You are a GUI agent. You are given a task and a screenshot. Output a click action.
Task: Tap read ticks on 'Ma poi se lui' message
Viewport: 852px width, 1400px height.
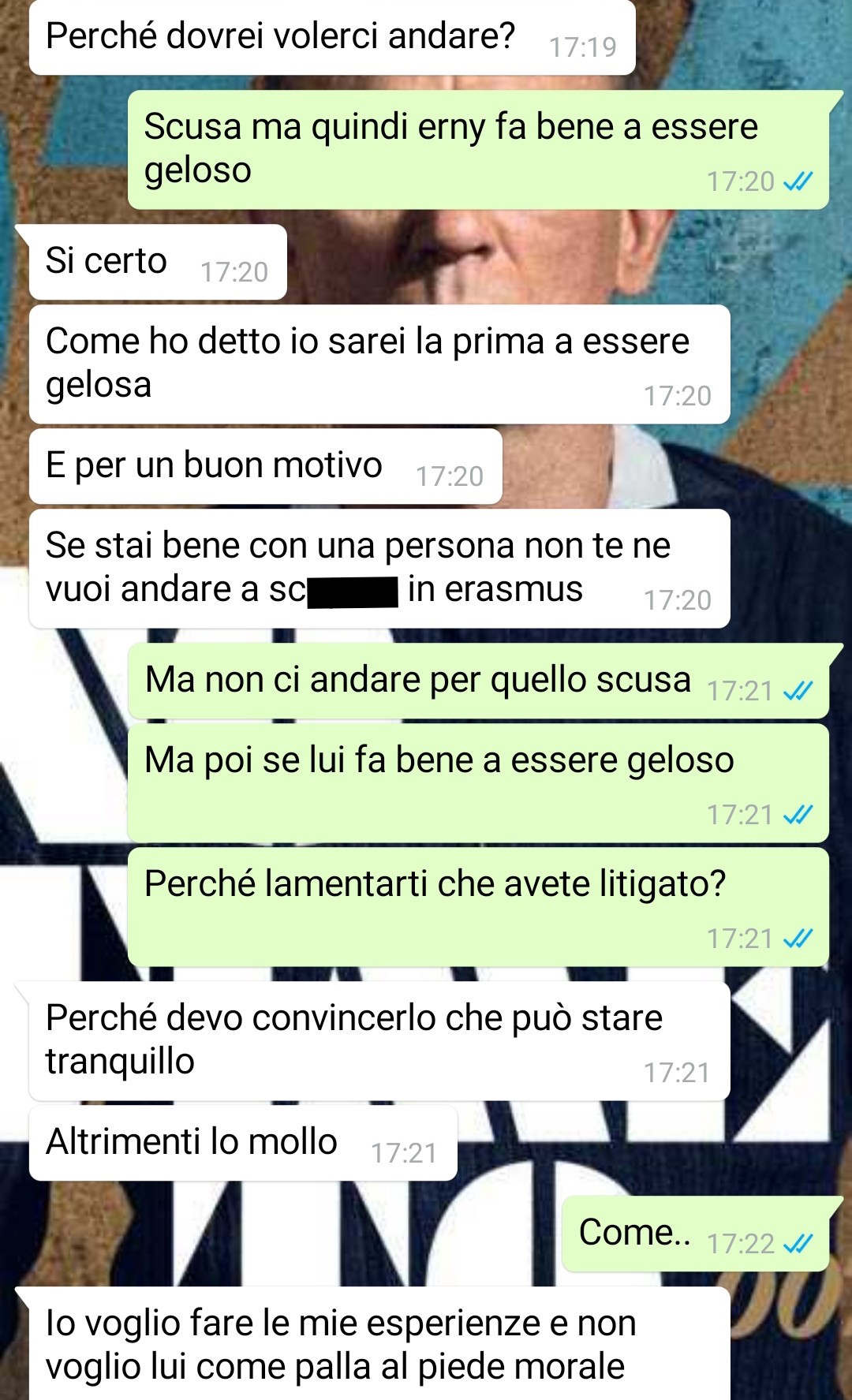[x=798, y=815]
